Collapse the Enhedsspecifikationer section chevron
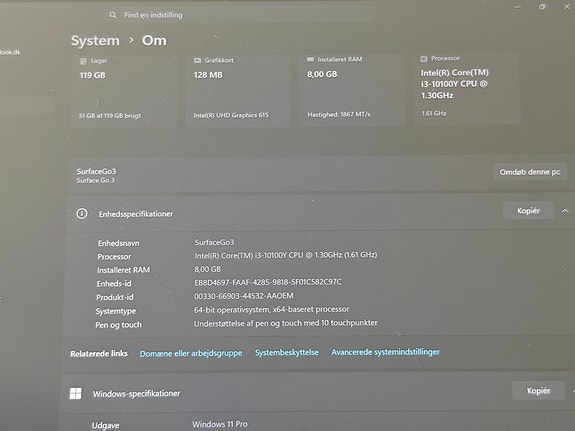Screen dimensions: 575x431 click(565, 211)
